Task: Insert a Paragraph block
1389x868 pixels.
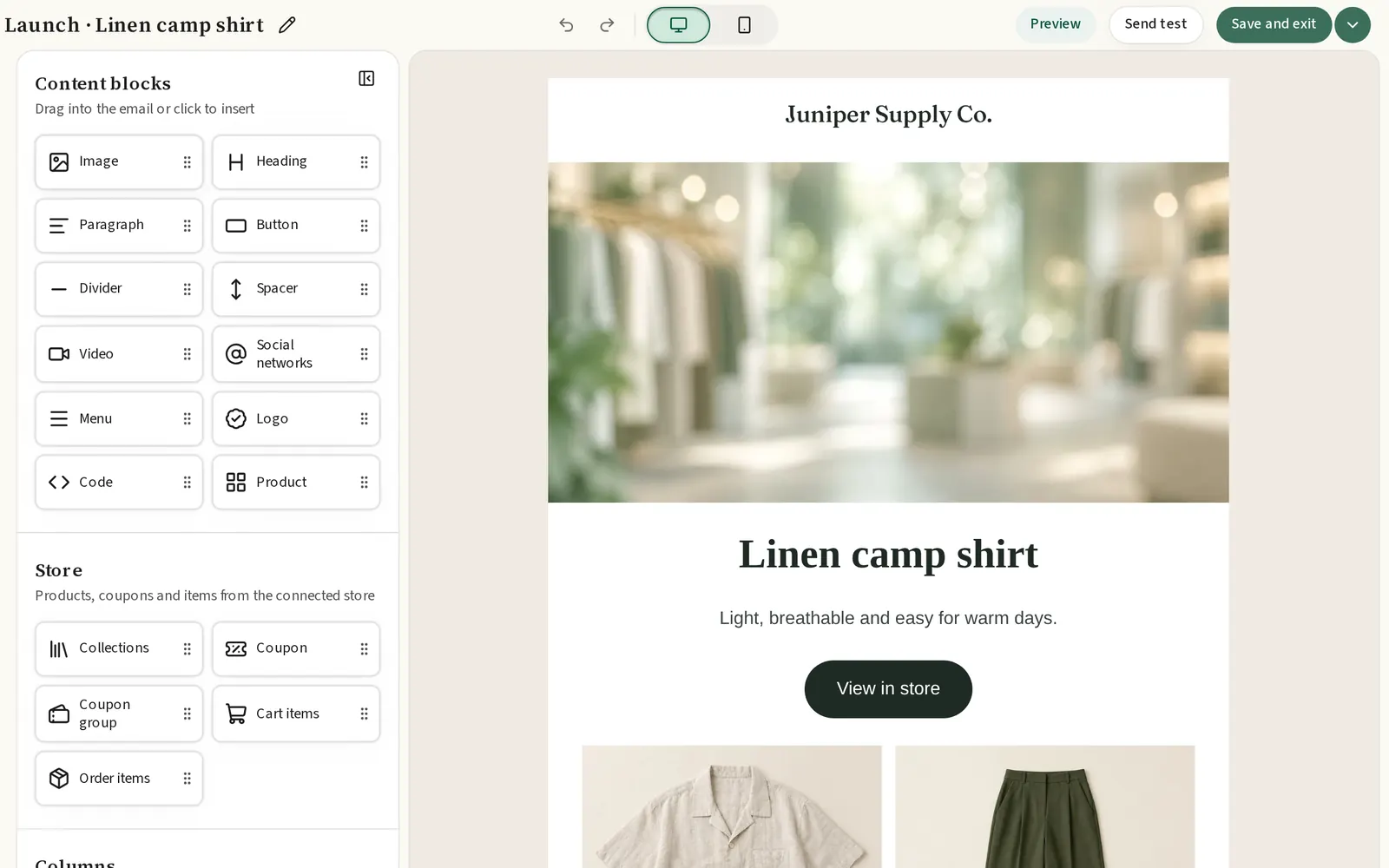Action: (119, 226)
